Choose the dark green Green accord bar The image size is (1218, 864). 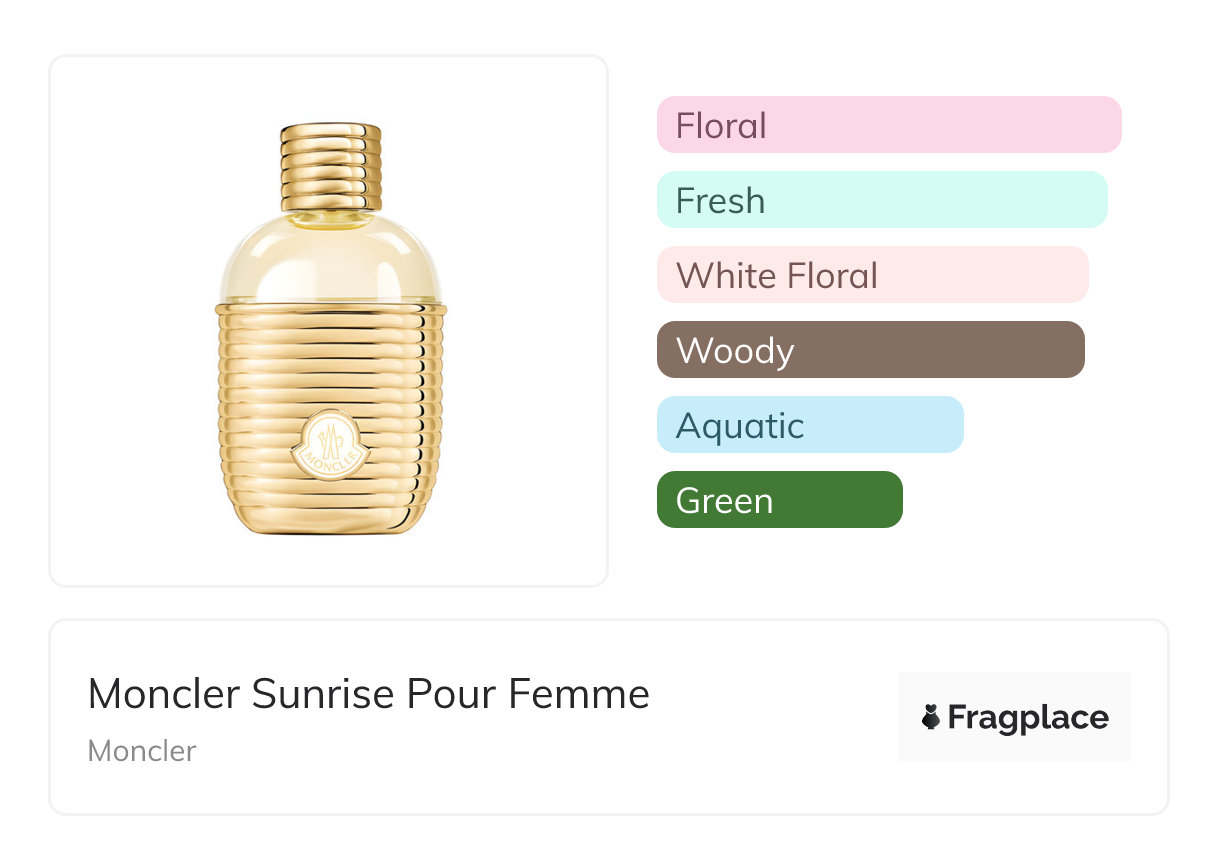(x=779, y=500)
